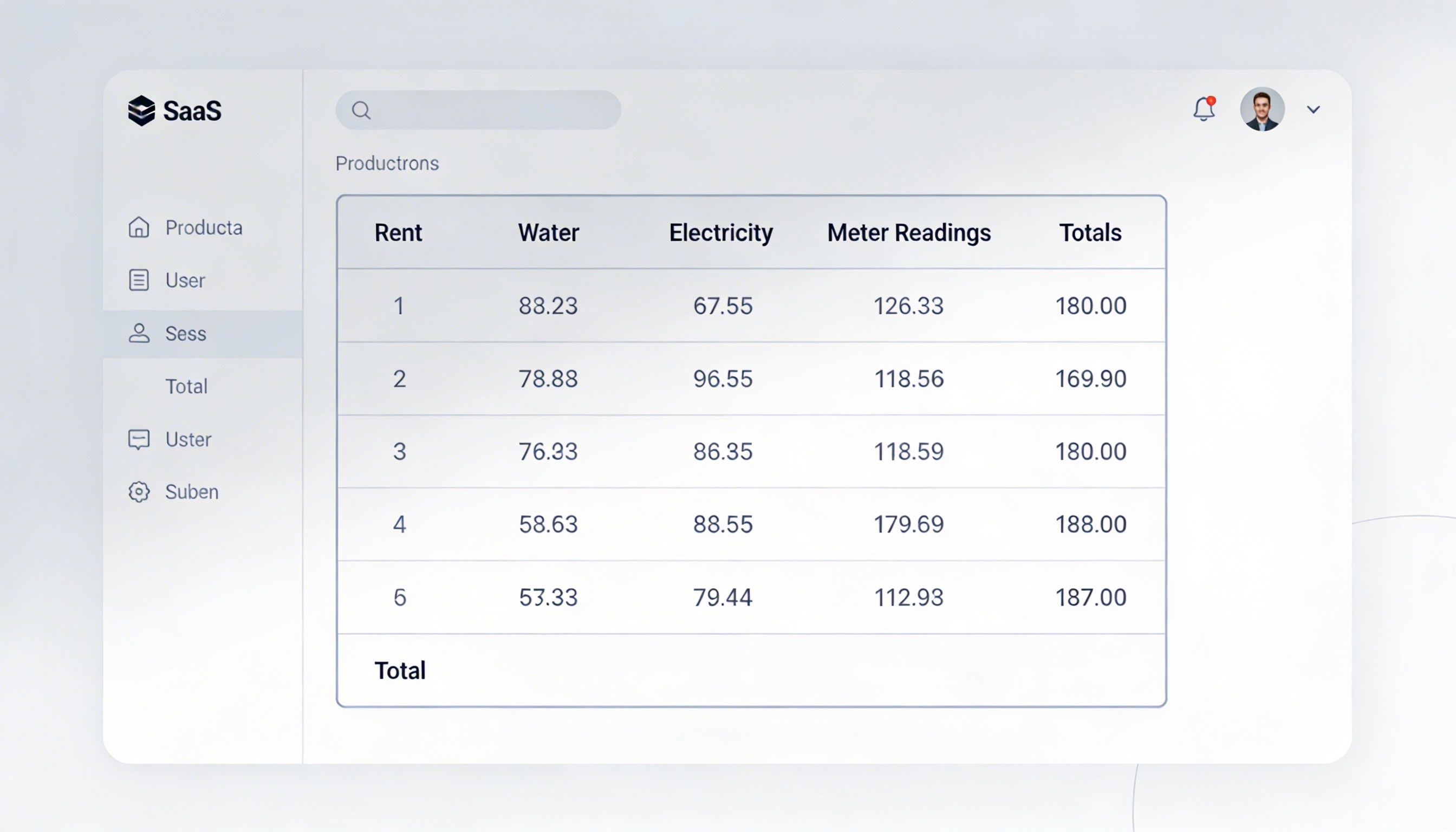Click the Suben gear icon
Image resolution: width=1456 pixels, height=832 pixels.
[x=139, y=492]
